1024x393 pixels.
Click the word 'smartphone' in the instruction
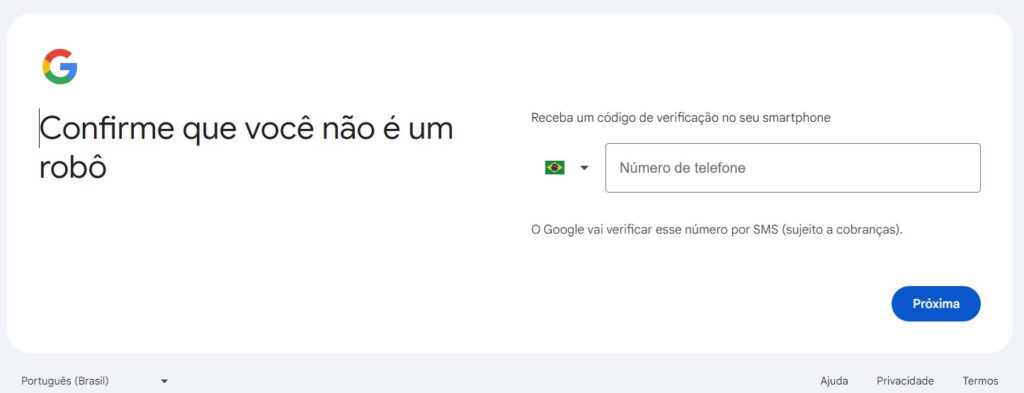tap(800, 118)
